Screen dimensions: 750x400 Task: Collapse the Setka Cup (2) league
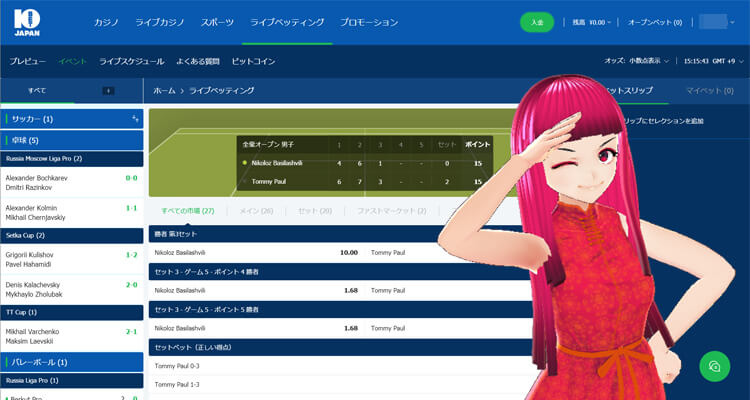pos(72,235)
